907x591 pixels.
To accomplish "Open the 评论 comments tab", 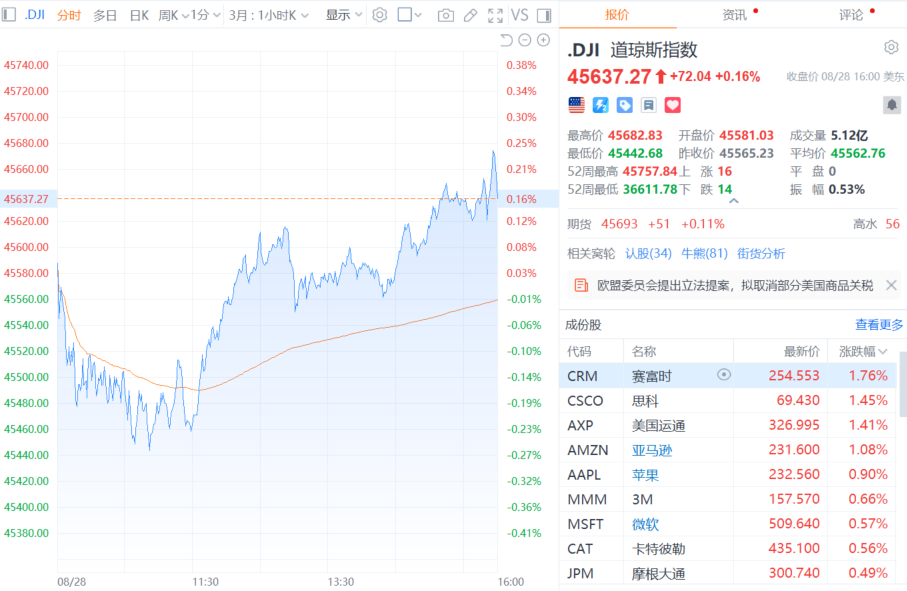I will 851,14.
